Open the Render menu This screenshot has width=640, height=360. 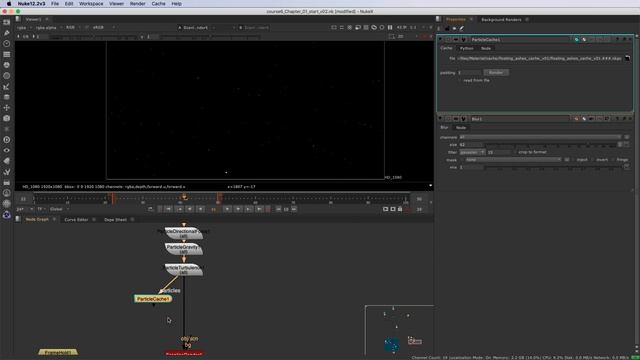[138, 4]
